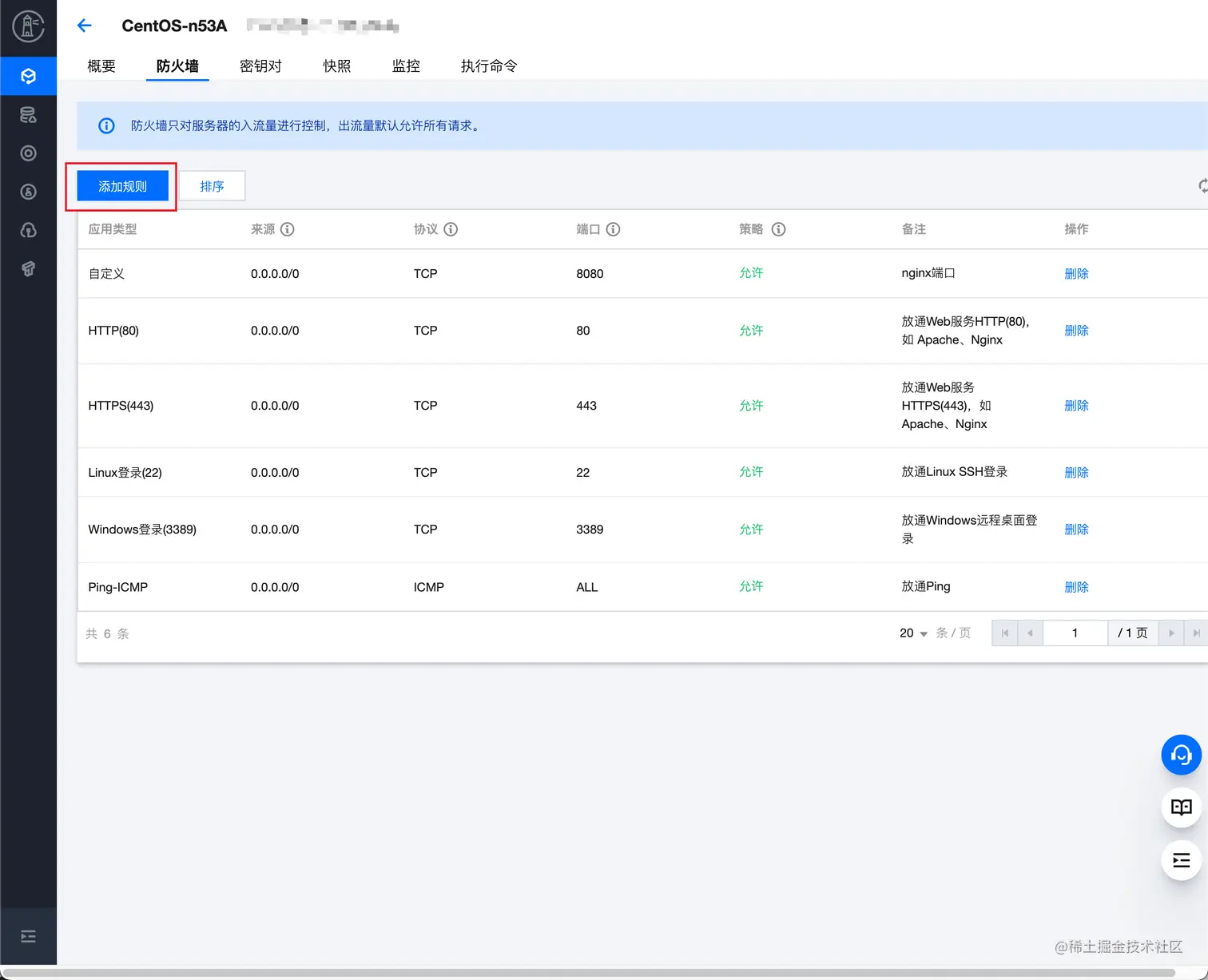Go to previous page of rules
This screenshot has height=980, width=1208.
click(x=1030, y=633)
